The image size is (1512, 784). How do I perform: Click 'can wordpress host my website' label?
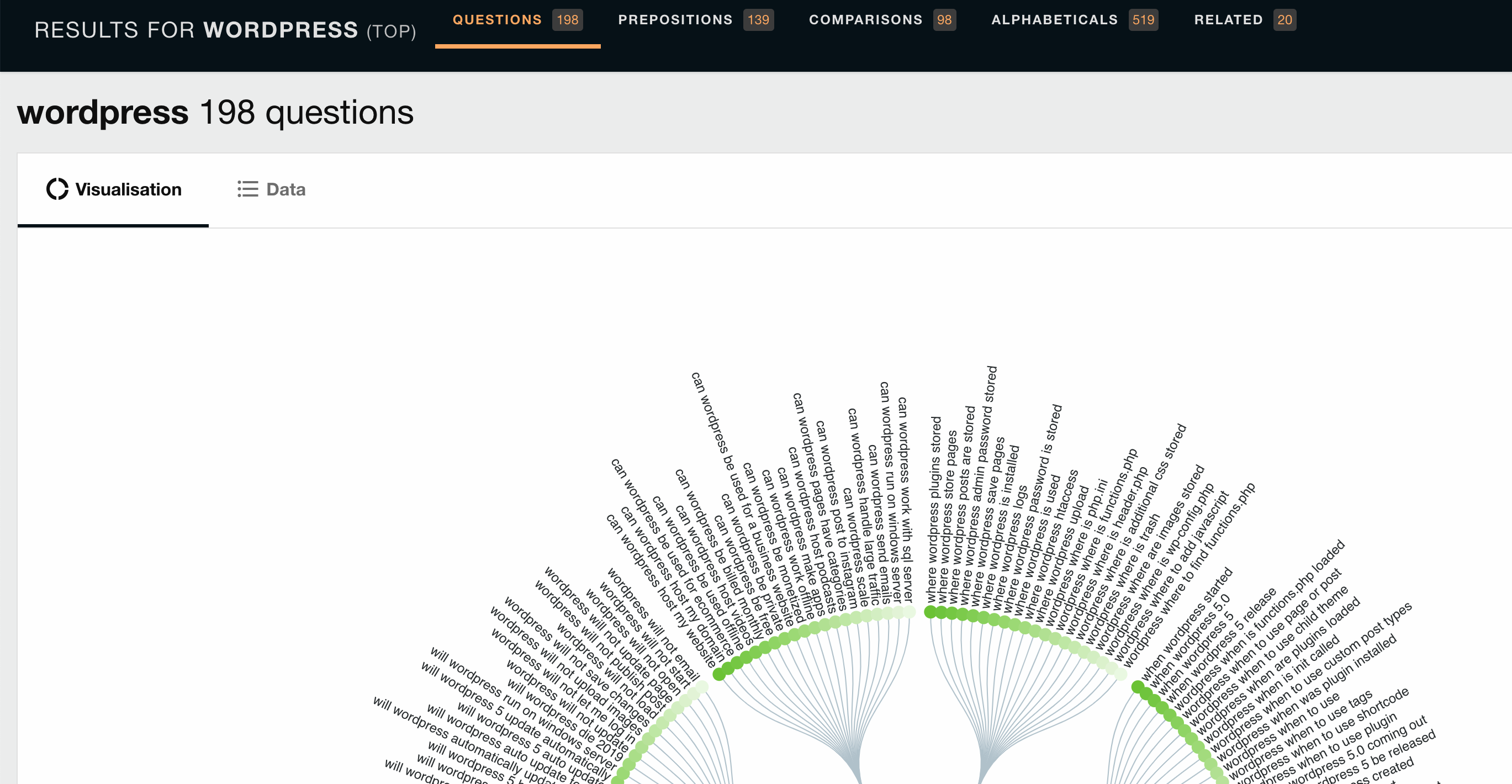coord(662,591)
